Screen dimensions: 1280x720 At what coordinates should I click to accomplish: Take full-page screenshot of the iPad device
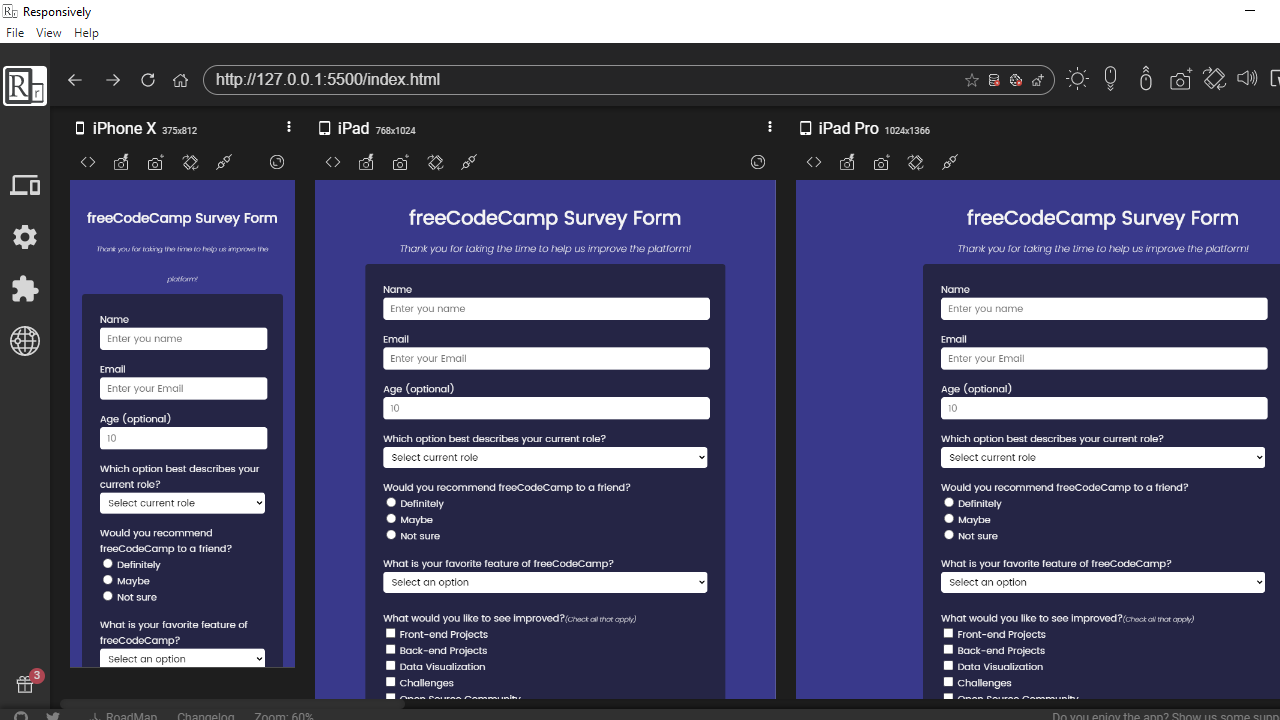[400, 162]
